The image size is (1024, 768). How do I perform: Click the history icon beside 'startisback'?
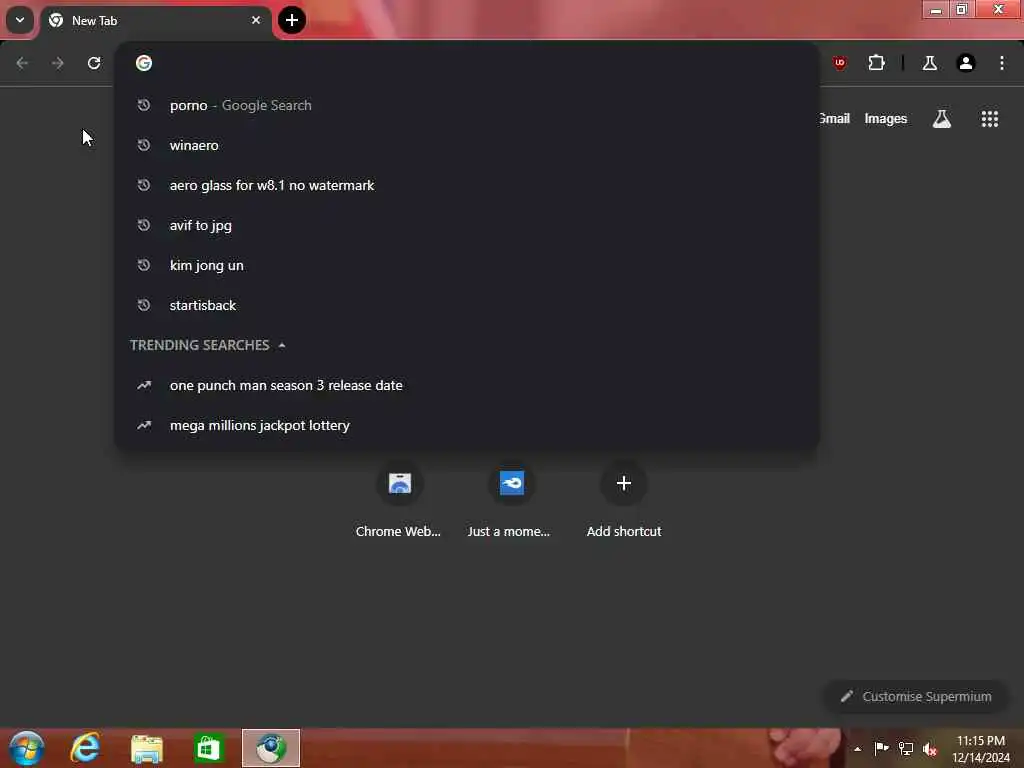pyautogui.click(x=144, y=305)
